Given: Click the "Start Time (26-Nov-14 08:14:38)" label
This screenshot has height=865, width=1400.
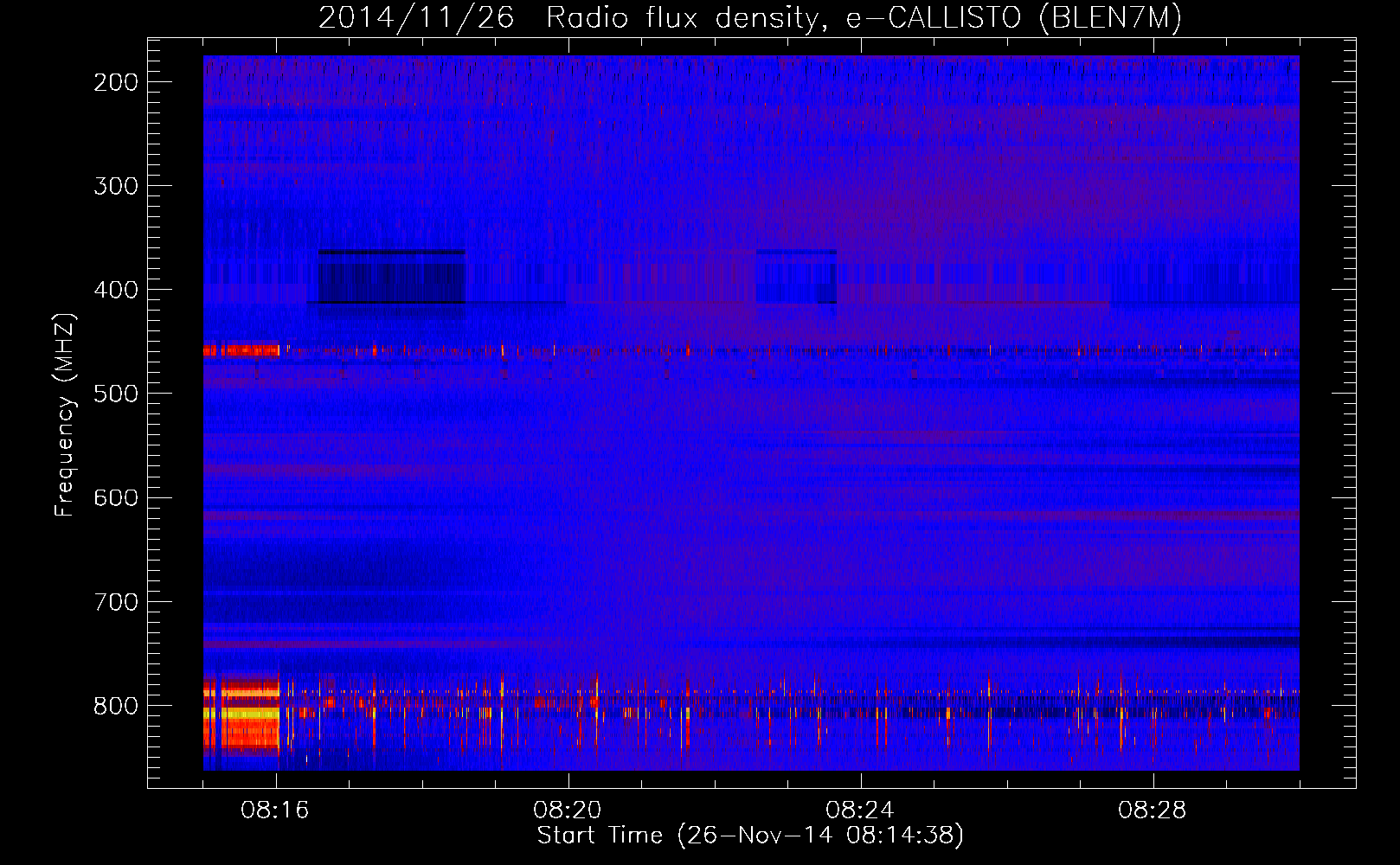Looking at the screenshot, I should (750, 836).
